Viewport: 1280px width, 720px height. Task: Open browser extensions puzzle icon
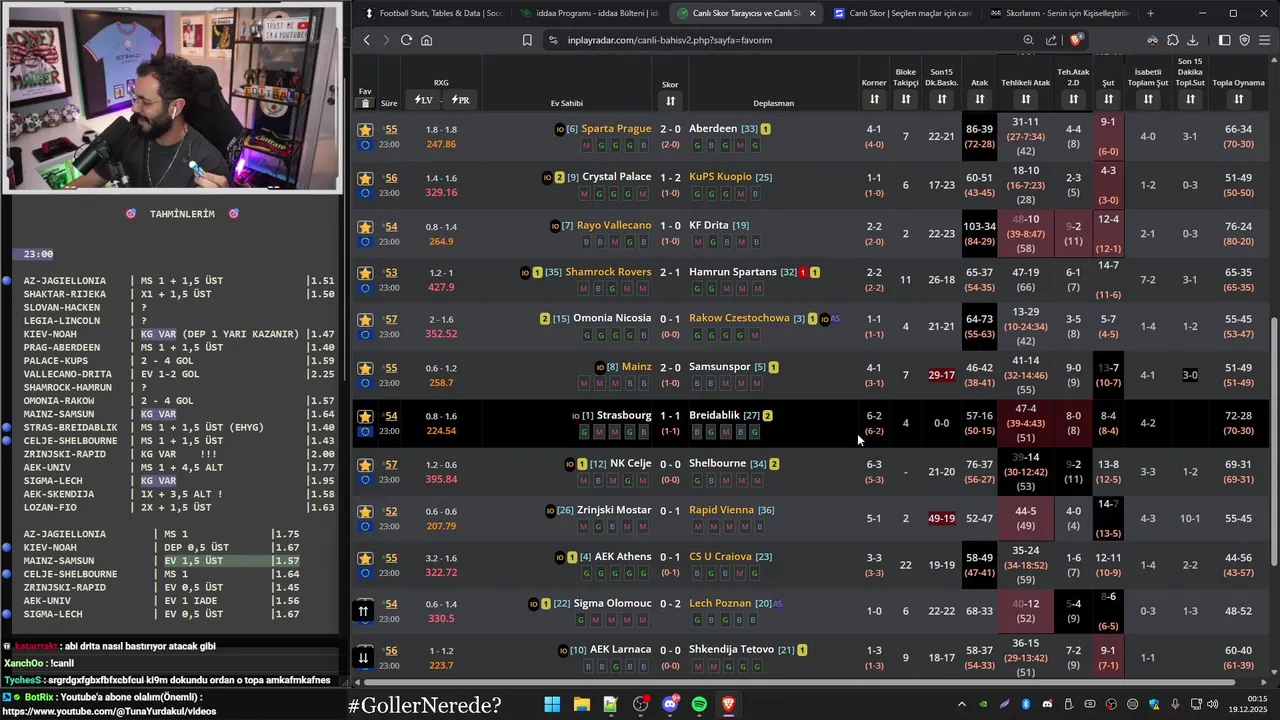(x=1172, y=40)
